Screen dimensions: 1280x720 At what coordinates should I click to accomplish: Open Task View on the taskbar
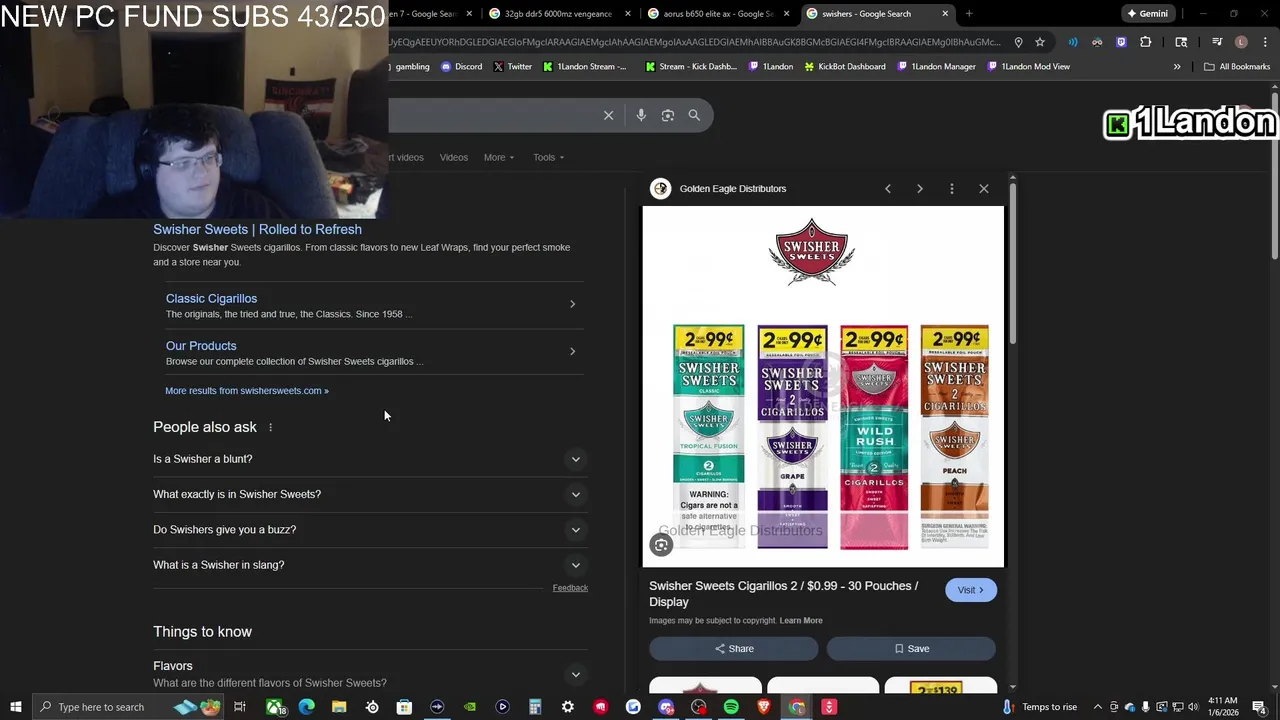click(x=240, y=707)
